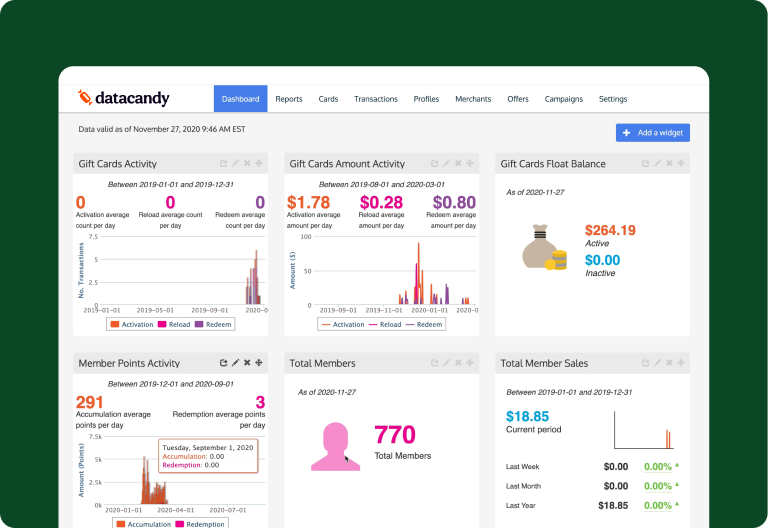The image size is (768, 528).
Task: Toggle Reload line in Amount Activity legend
Action: coord(385,325)
